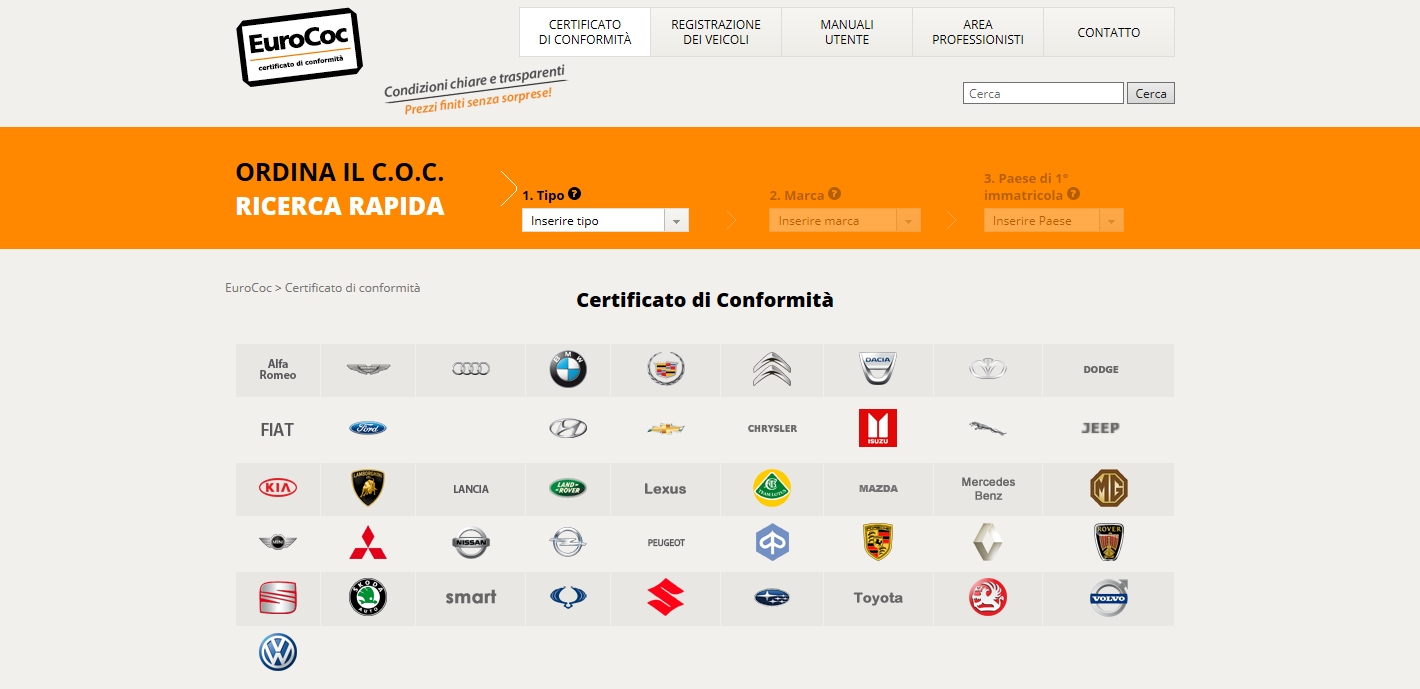Open the Manuali Utente menu item

(x=847, y=32)
